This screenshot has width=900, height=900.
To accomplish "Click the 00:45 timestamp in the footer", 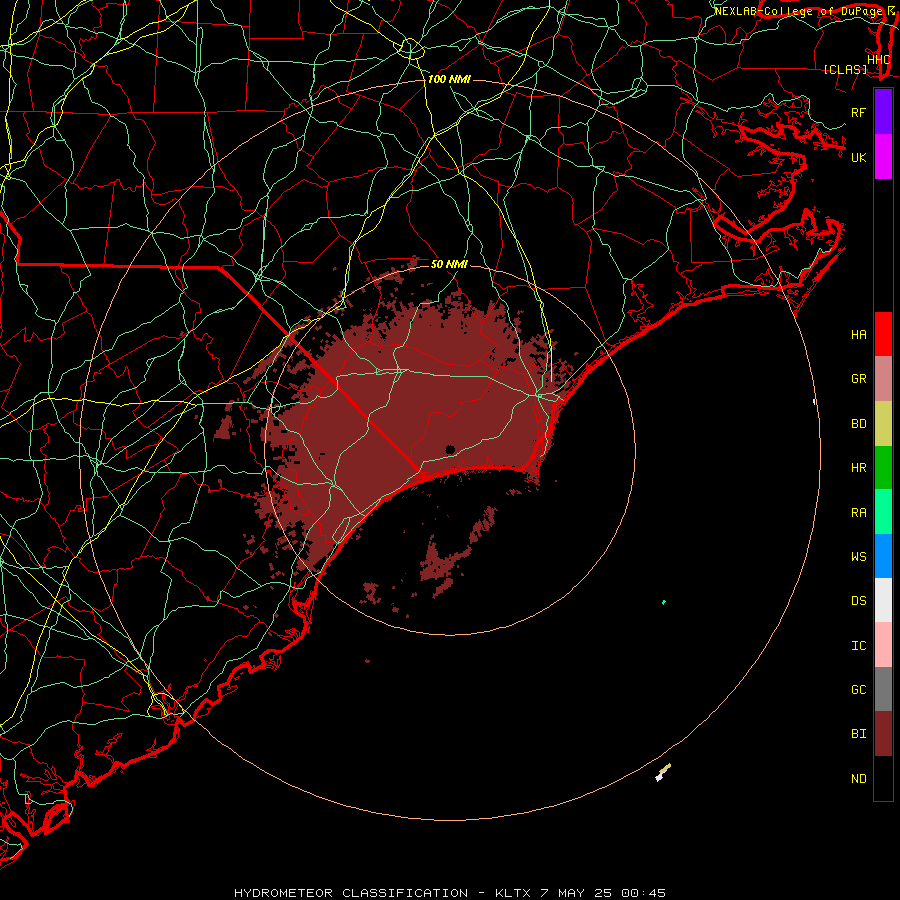I will [x=643, y=893].
